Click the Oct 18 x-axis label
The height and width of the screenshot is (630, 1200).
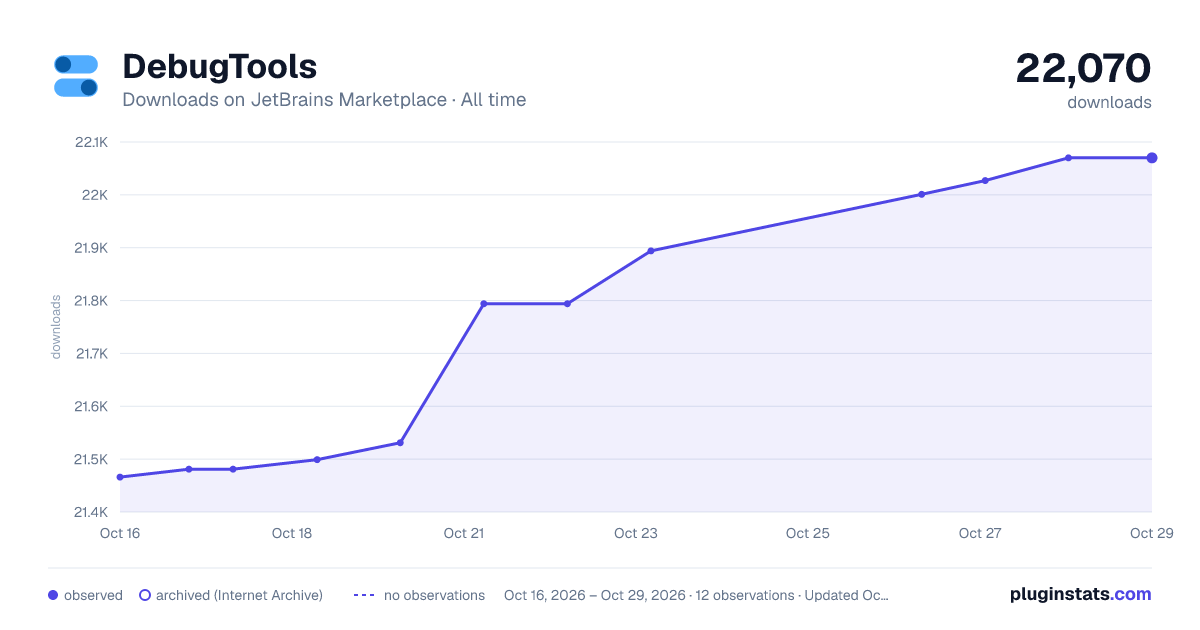[292, 533]
